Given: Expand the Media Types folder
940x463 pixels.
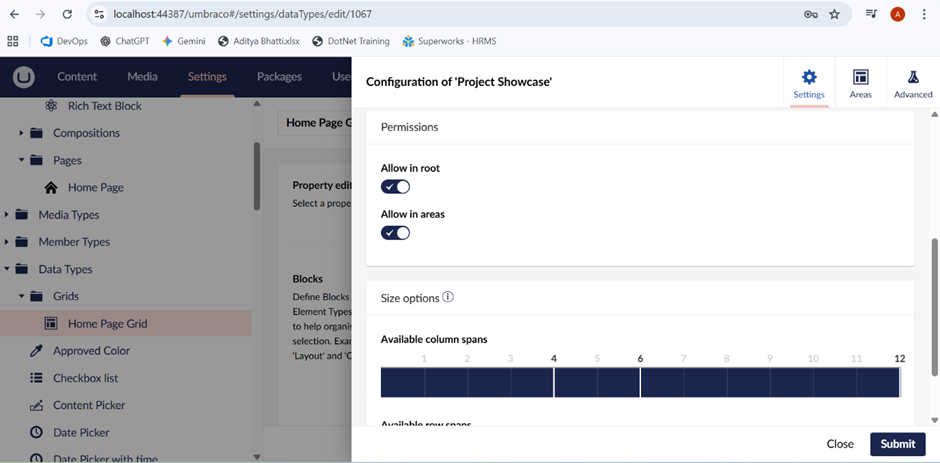Looking at the screenshot, I should tap(8, 215).
